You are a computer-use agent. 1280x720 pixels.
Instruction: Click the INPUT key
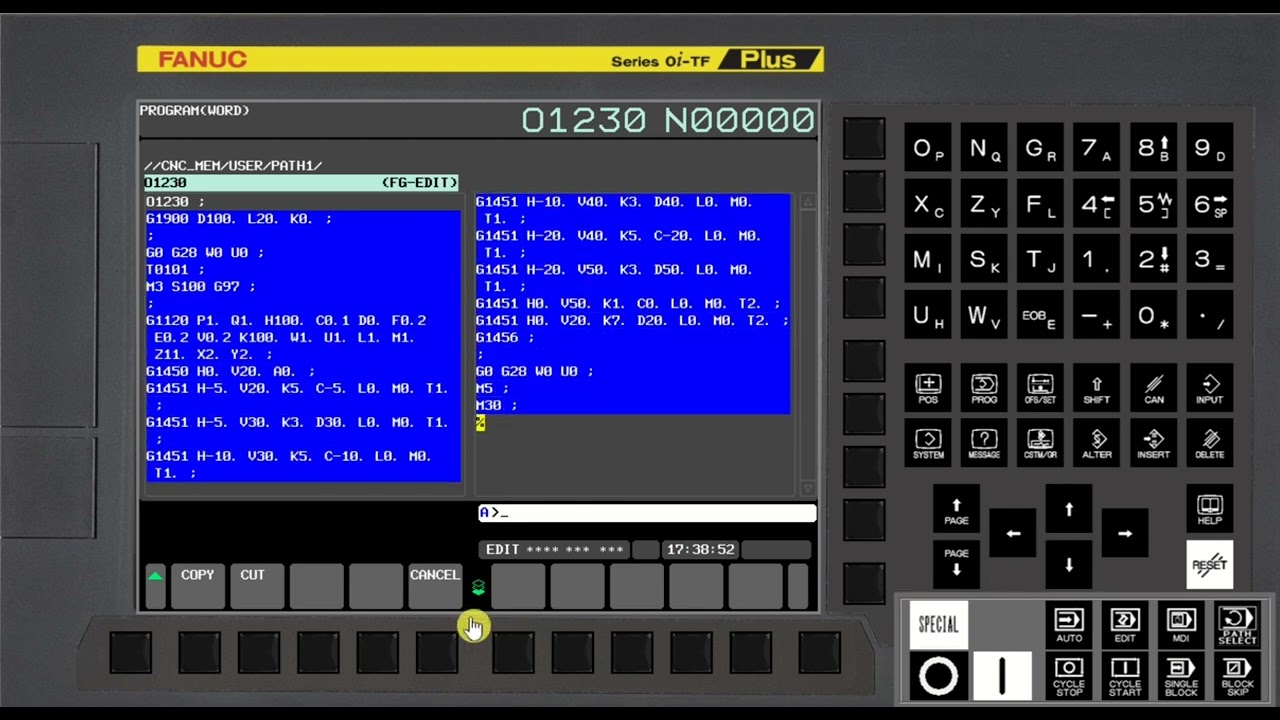click(1209, 389)
